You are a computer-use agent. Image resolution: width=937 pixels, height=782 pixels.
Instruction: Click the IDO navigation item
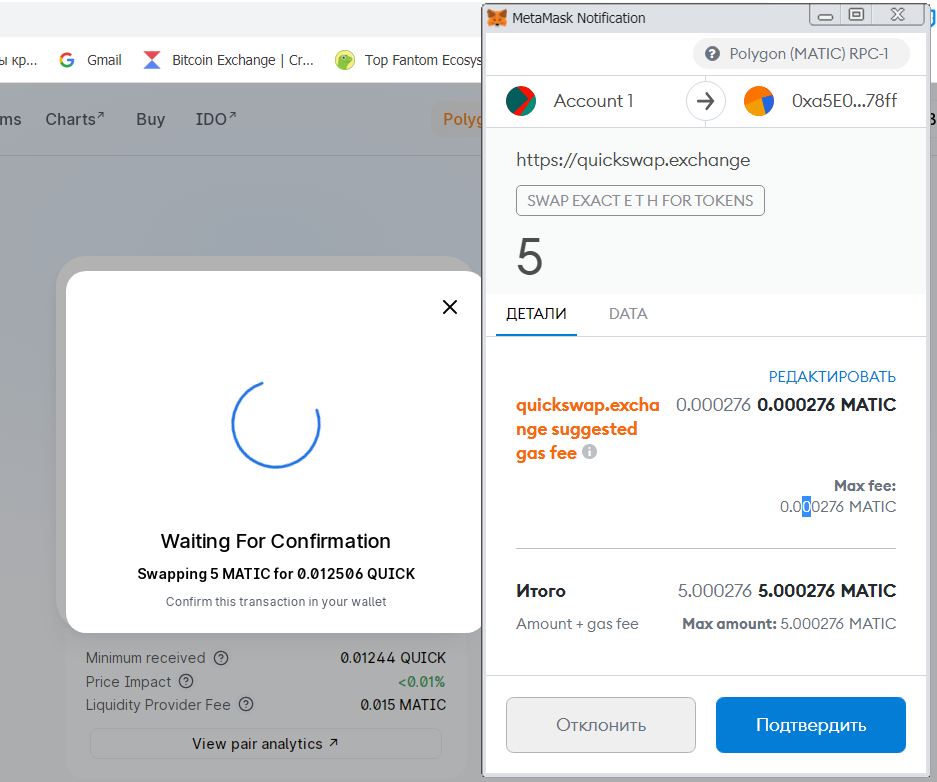click(x=213, y=119)
